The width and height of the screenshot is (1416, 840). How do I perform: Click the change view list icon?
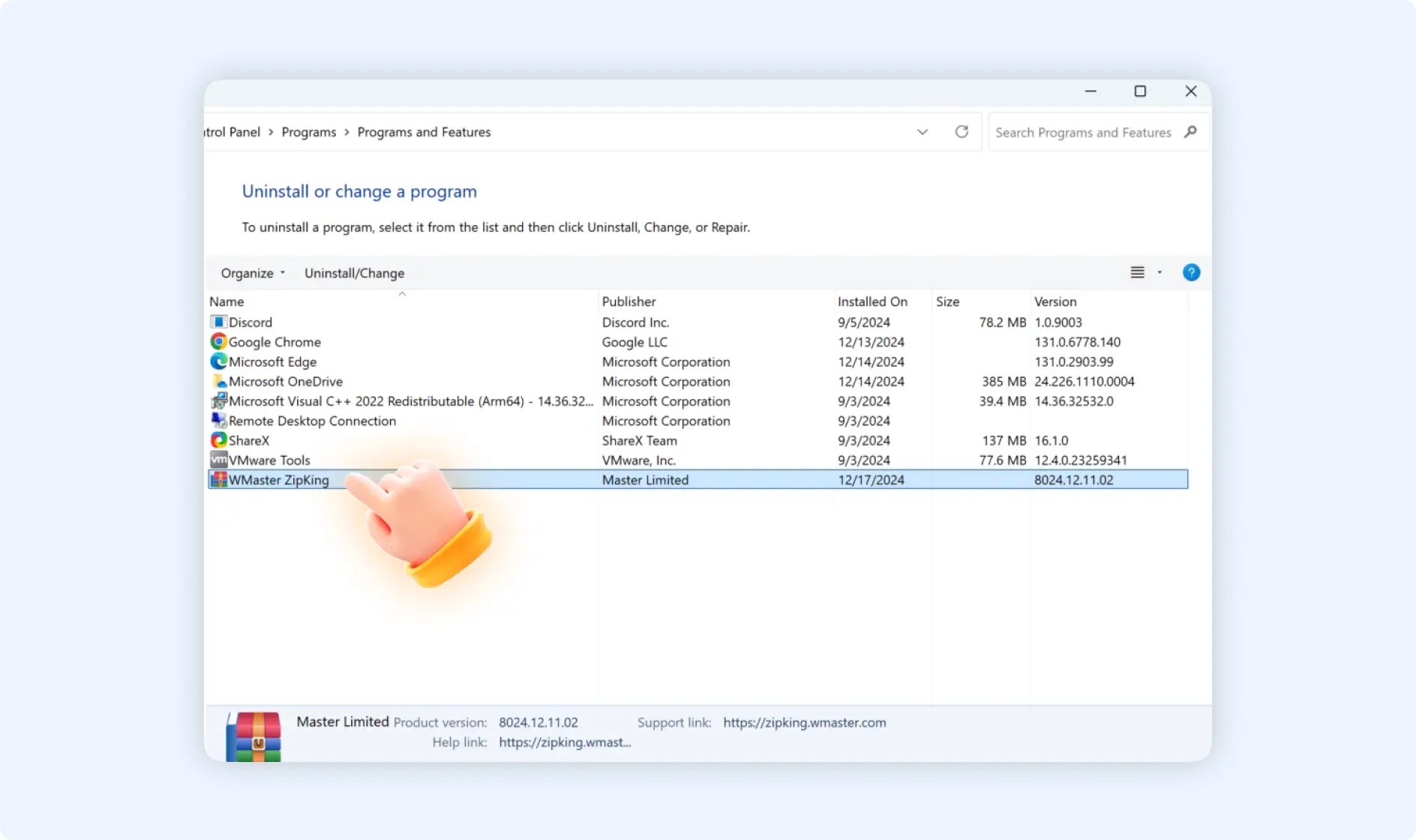[1138, 272]
